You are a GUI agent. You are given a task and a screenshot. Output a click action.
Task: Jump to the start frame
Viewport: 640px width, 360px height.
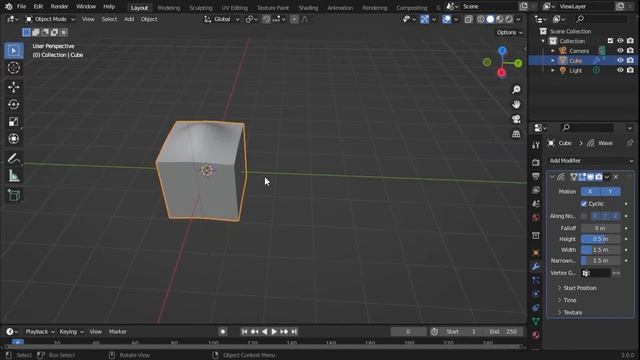pyautogui.click(x=244, y=332)
